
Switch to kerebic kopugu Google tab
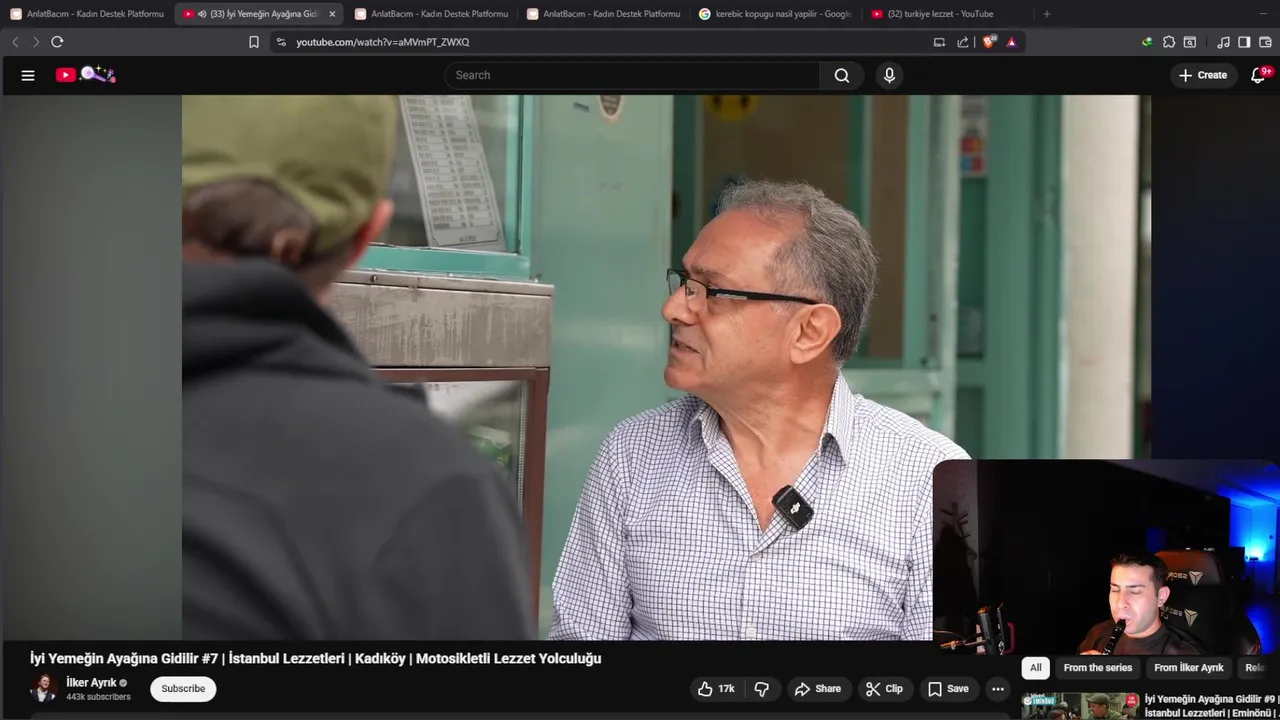coord(775,14)
